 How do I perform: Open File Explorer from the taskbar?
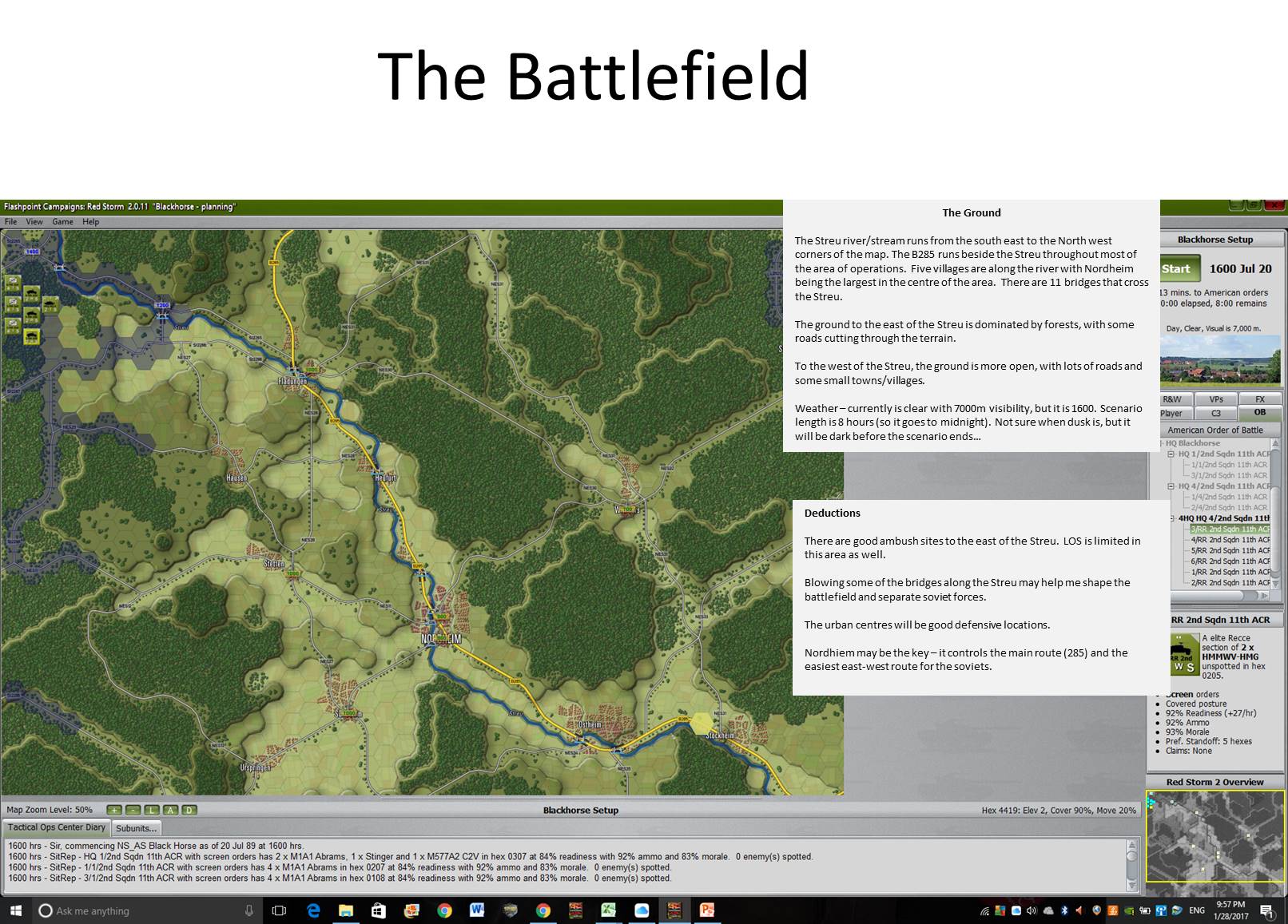346,910
